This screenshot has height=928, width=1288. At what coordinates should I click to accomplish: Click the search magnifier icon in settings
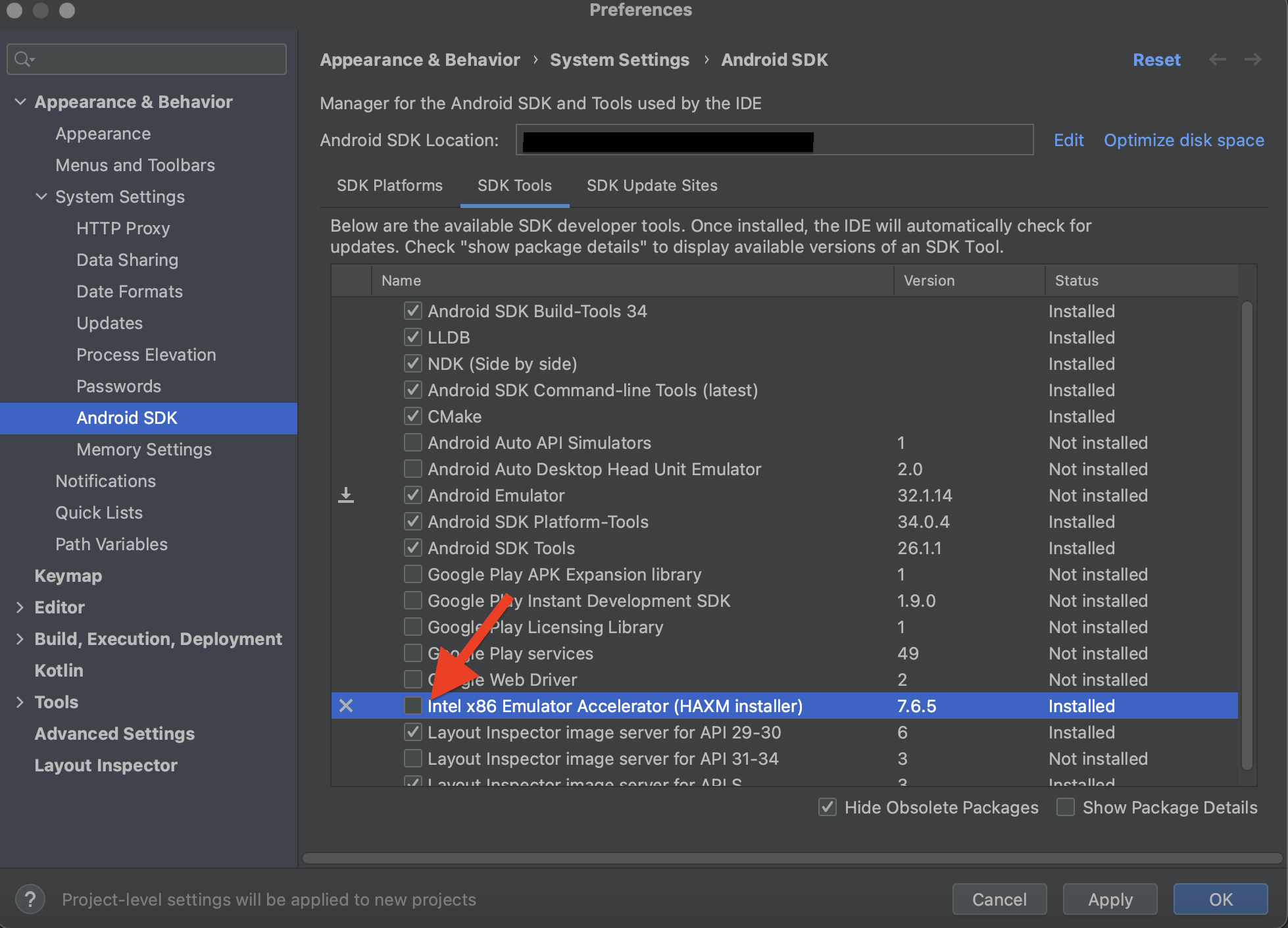(24, 59)
